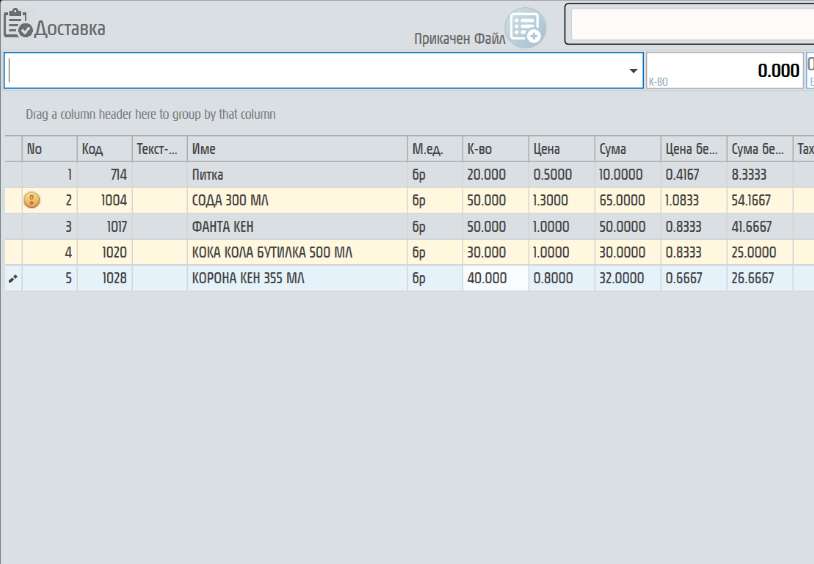
Task: Sort by the Код column header
Action: click(104, 150)
